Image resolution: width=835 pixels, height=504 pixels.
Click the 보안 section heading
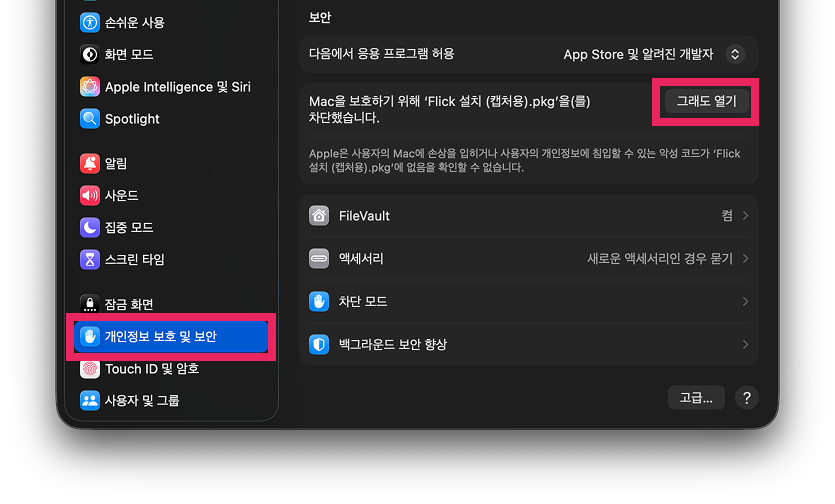pos(320,18)
